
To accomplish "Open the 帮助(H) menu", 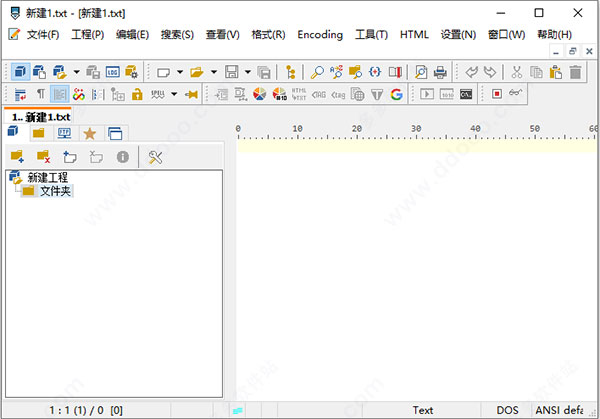I will pos(554,34).
